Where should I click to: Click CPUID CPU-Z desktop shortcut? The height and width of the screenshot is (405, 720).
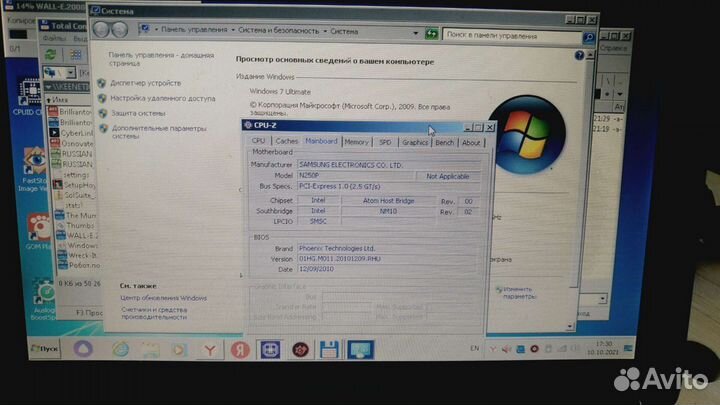(28, 97)
